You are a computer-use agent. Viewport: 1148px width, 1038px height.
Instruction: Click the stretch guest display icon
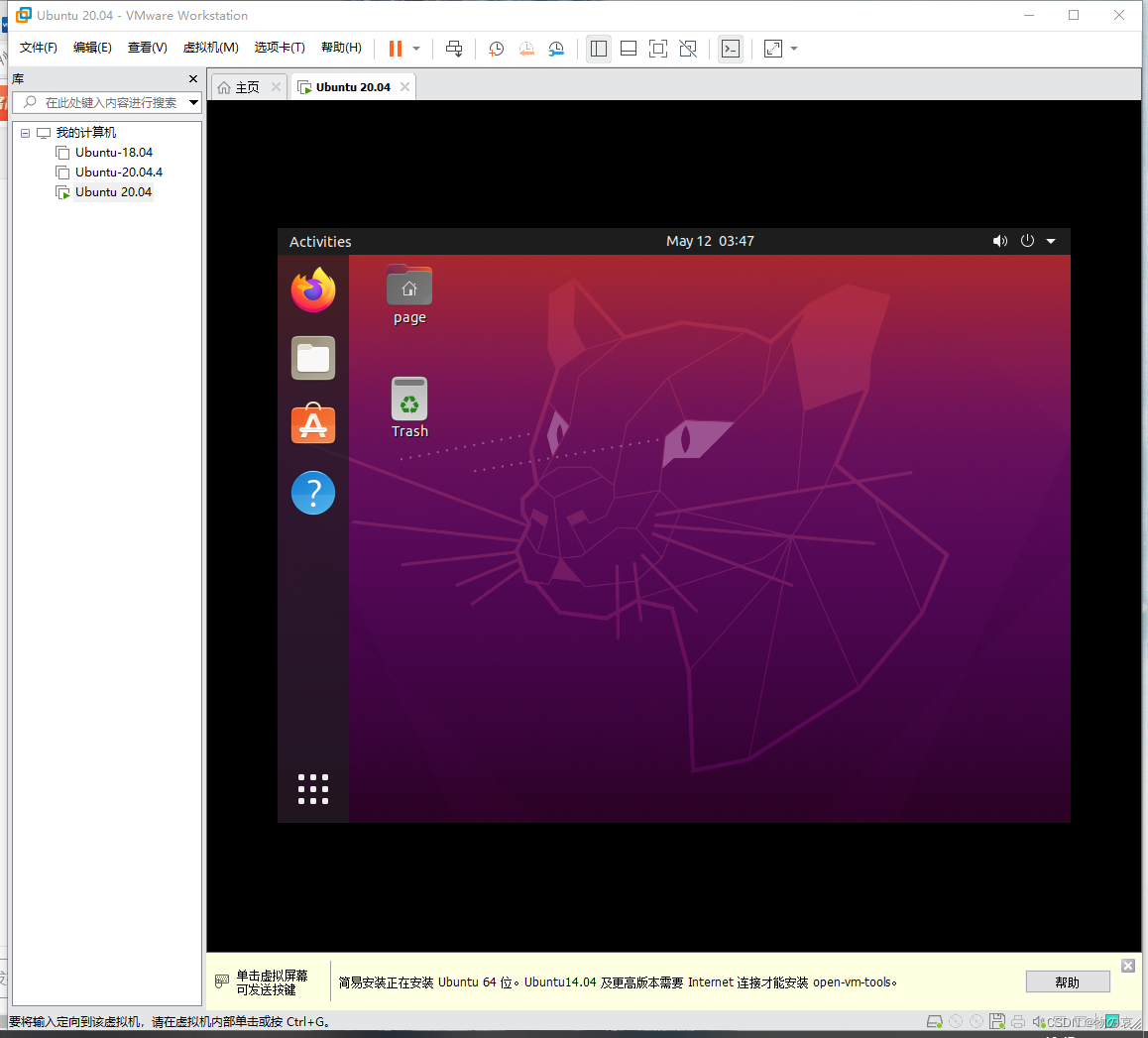click(x=772, y=49)
